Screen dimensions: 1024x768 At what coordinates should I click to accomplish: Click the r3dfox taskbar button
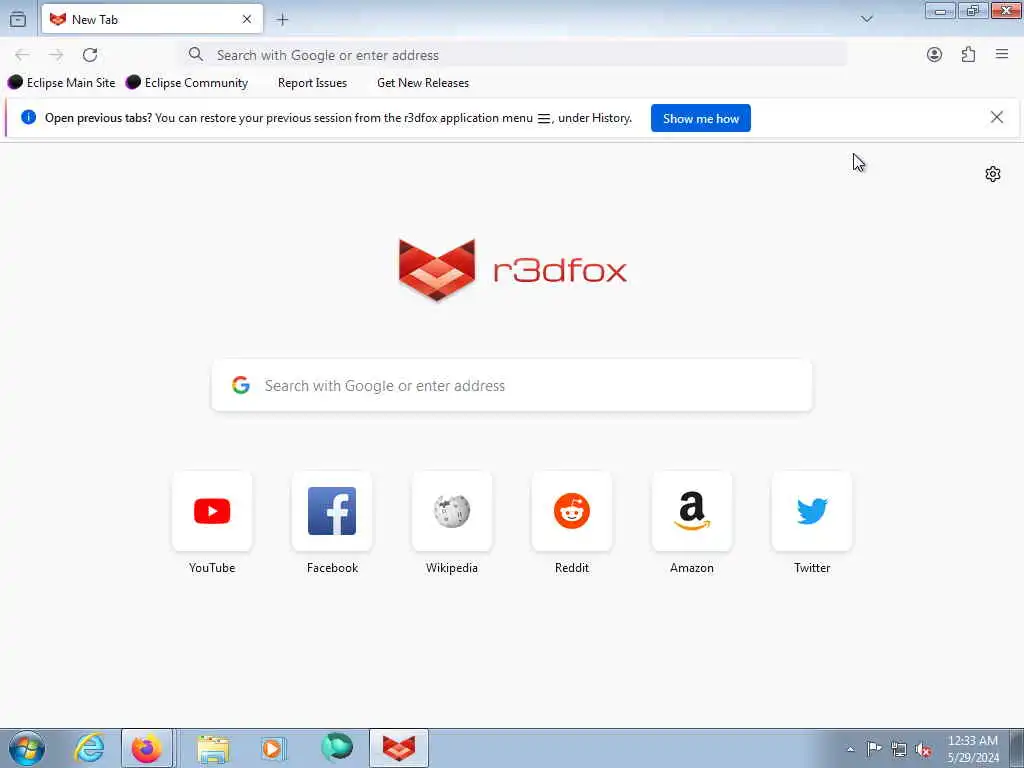tap(399, 748)
